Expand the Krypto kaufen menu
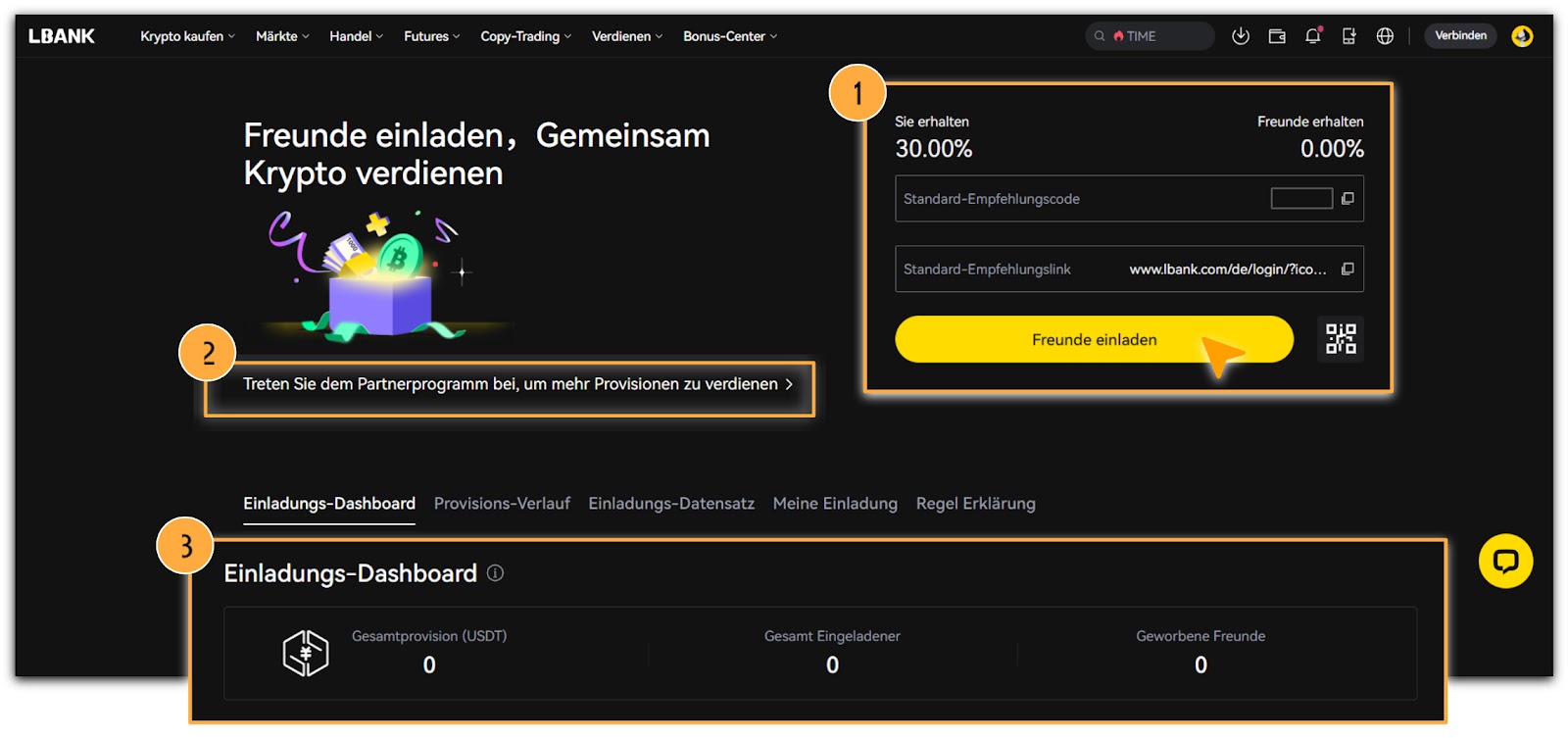 [x=187, y=36]
